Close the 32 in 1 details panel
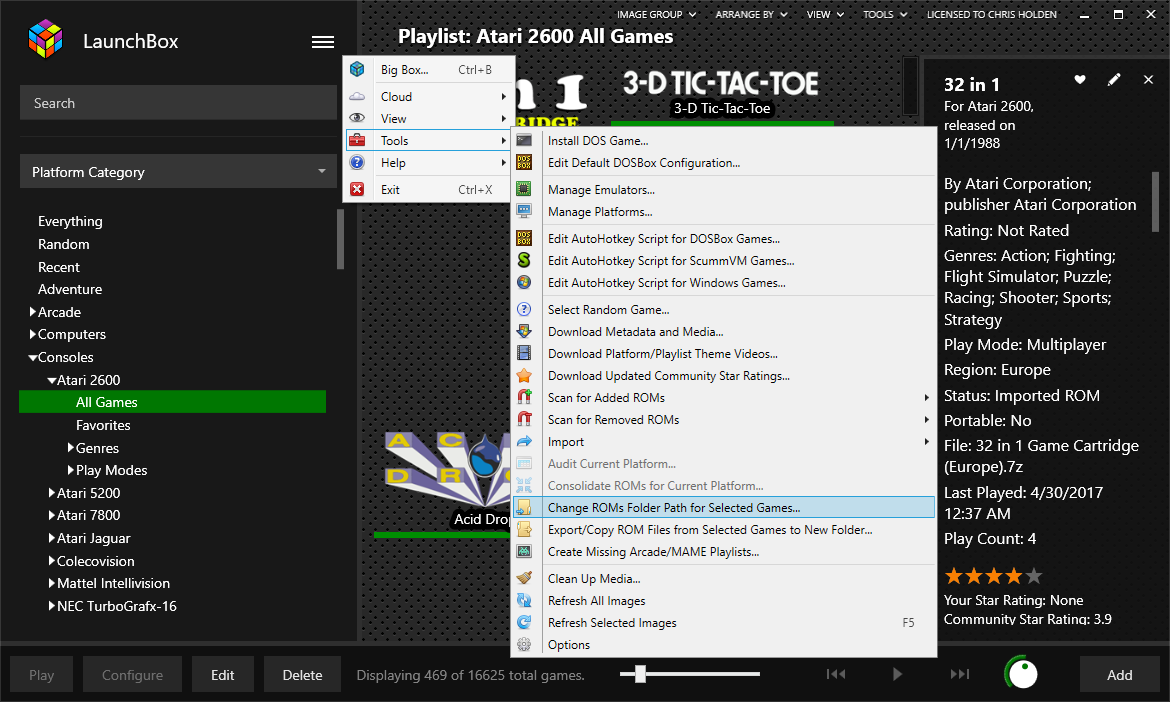 coord(1148,79)
